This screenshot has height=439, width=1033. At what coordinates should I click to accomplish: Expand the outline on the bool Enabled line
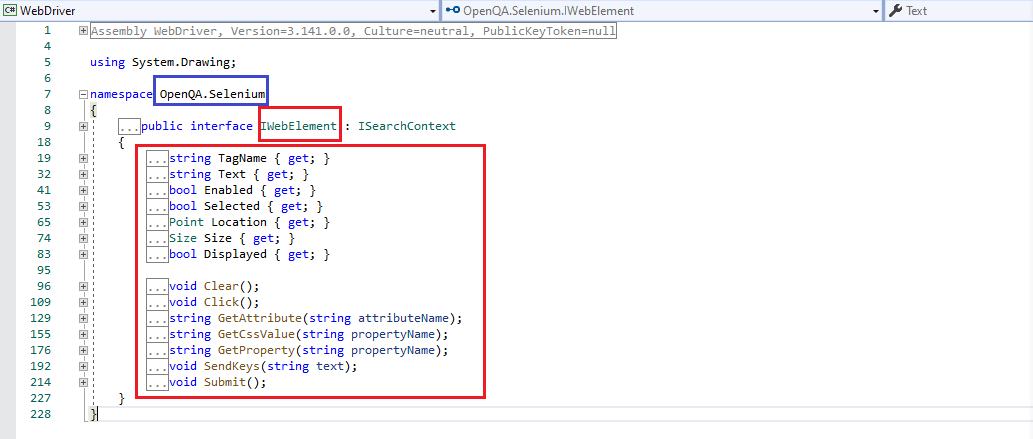tap(83, 190)
